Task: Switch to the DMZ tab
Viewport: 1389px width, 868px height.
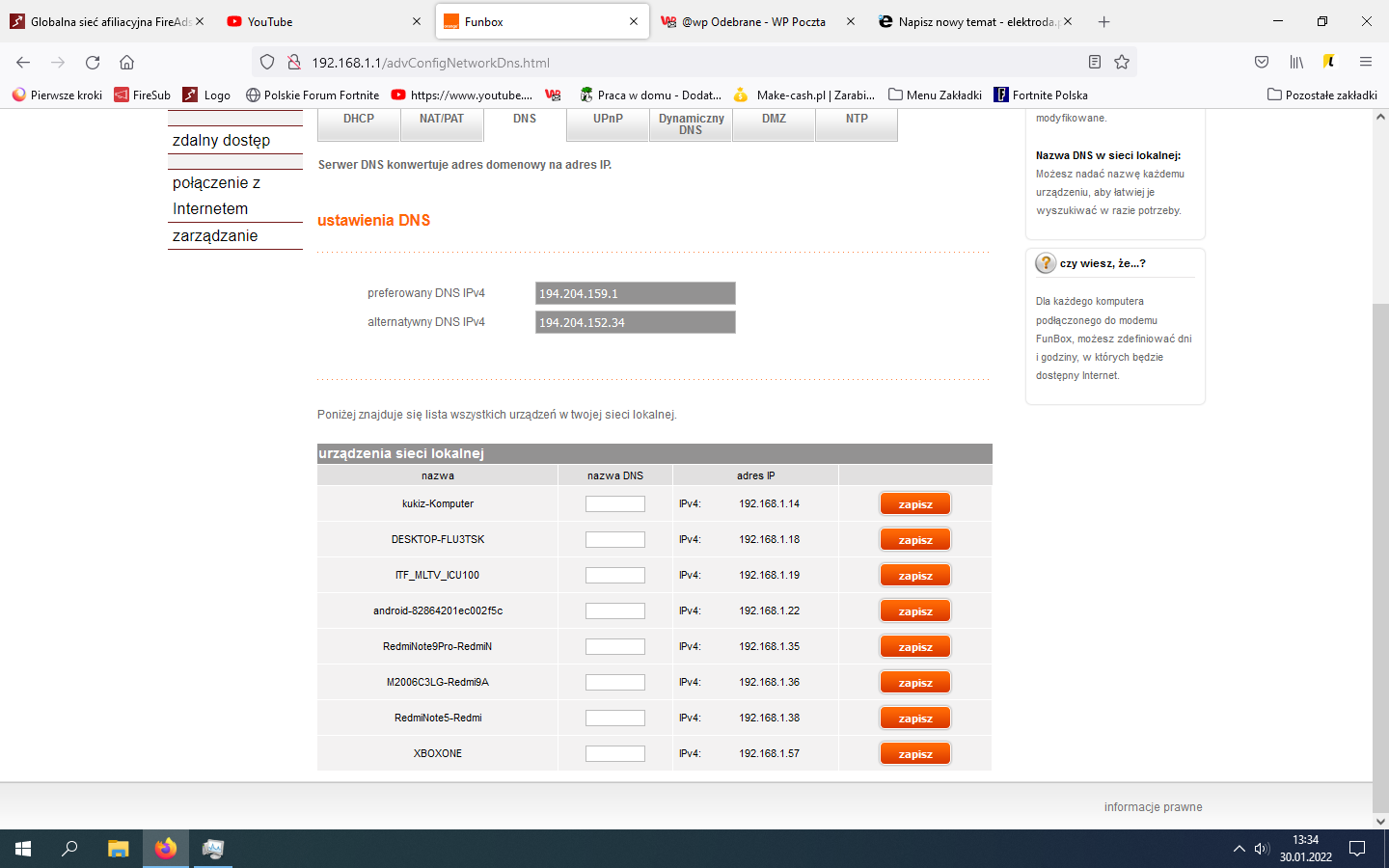Action: [x=774, y=124]
